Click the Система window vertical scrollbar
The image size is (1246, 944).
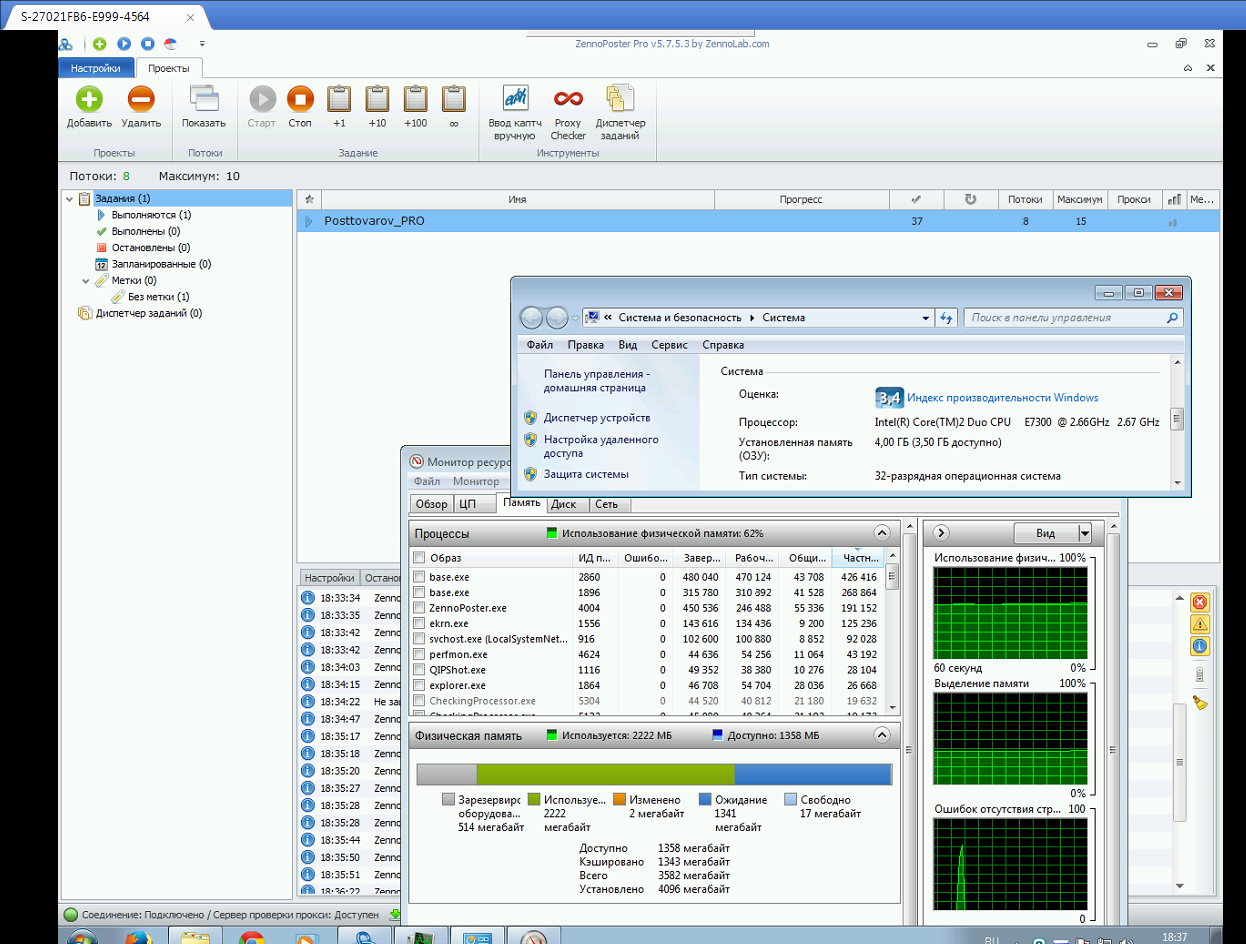pyautogui.click(x=1177, y=421)
